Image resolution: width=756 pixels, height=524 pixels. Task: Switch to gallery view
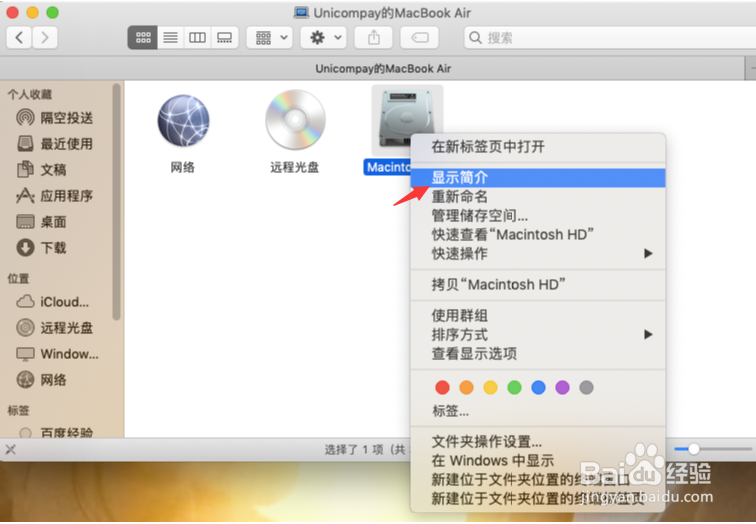click(x=225, y=38)
